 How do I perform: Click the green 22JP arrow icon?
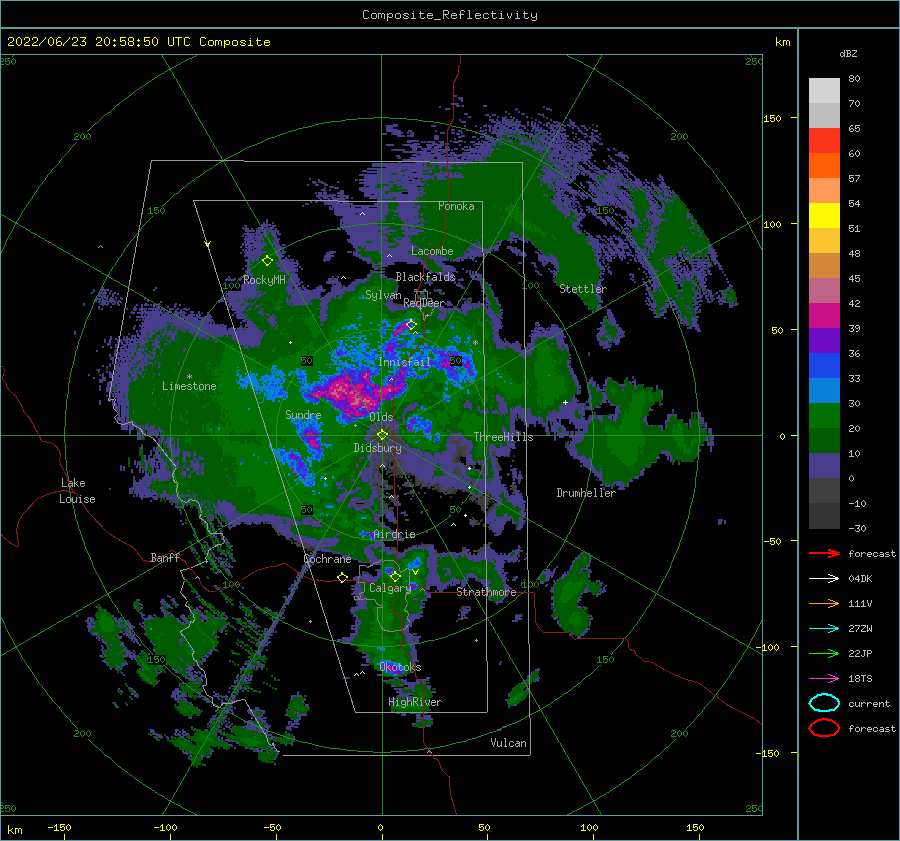click(x=824, y=653)
